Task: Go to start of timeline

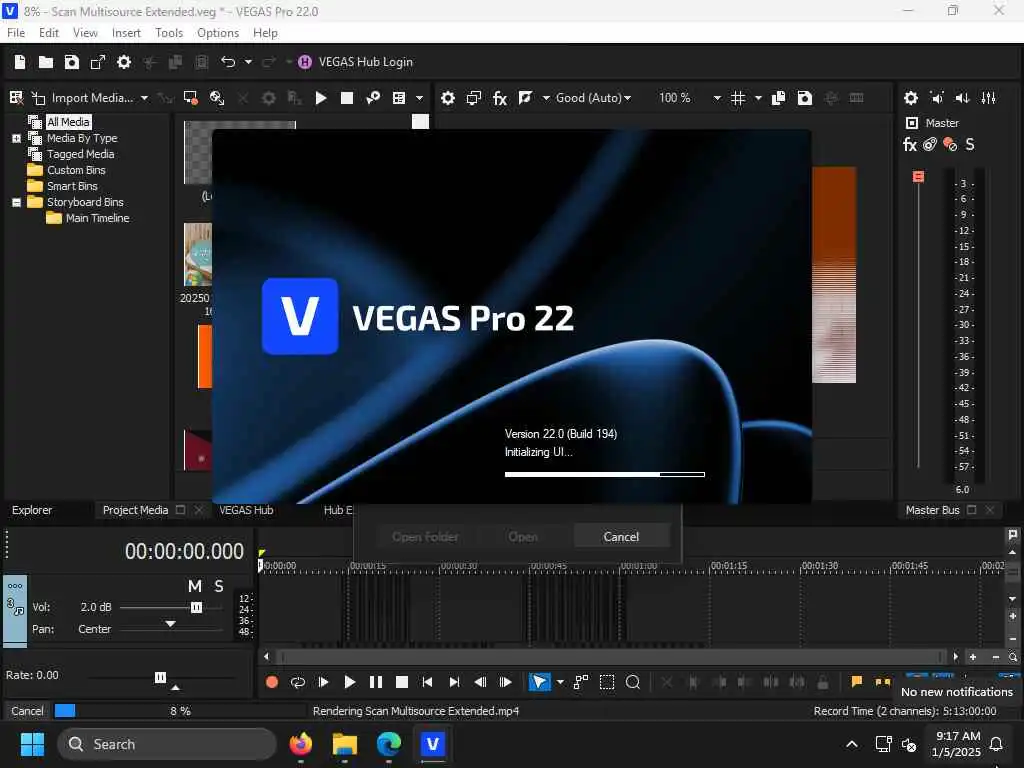Action: [427, 682]
